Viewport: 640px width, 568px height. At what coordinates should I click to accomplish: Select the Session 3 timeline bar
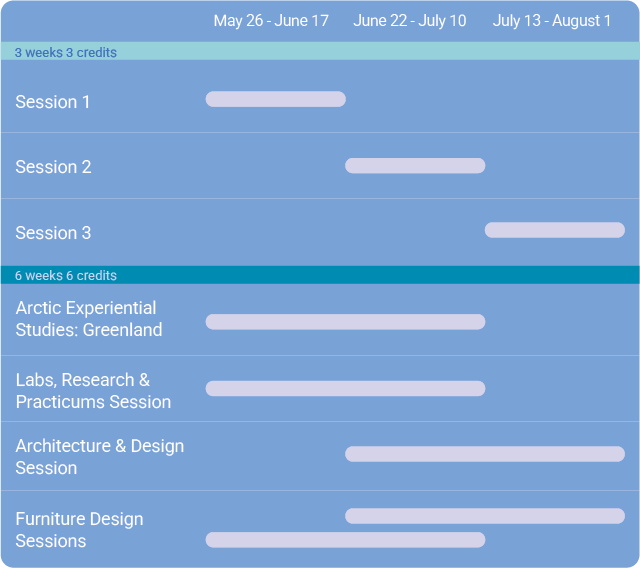(x=555, y=230)
